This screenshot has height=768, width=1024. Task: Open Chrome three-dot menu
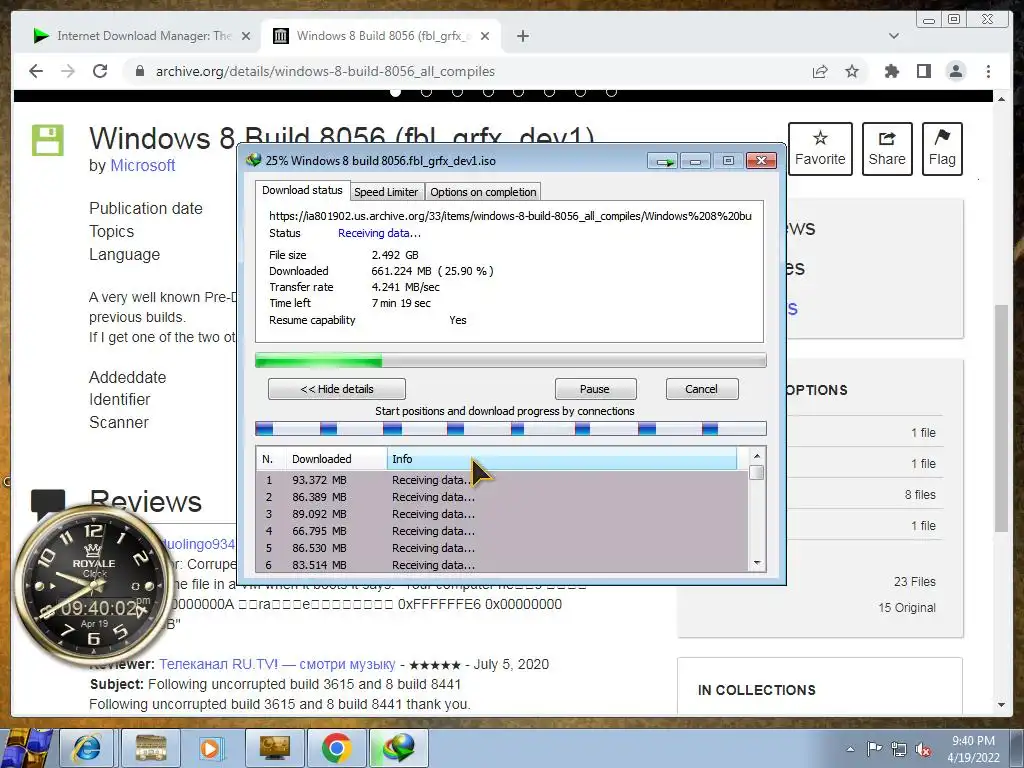point(988,71)
